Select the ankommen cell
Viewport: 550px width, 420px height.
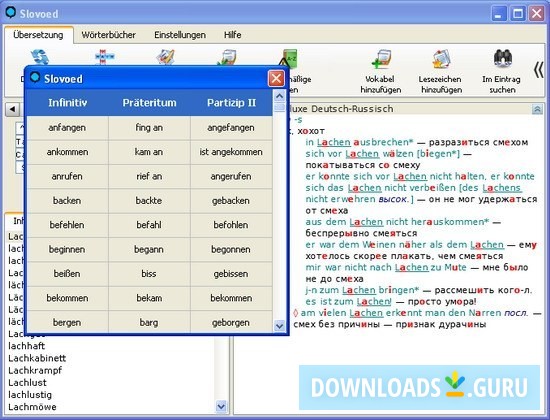(x=67, y=152)
